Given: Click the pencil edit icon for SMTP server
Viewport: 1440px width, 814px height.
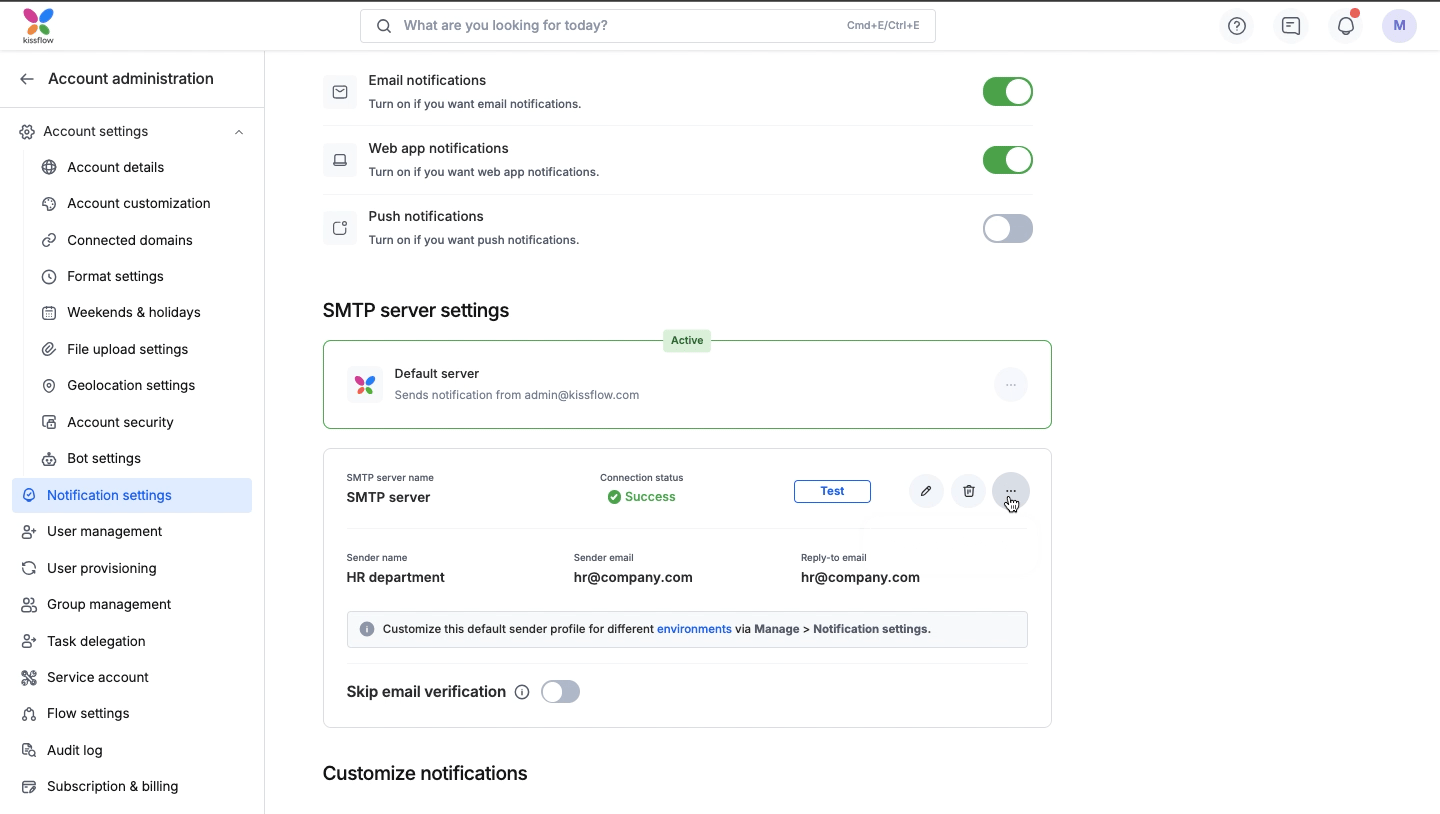Looking at the screenshot, I should pos(926,491).
